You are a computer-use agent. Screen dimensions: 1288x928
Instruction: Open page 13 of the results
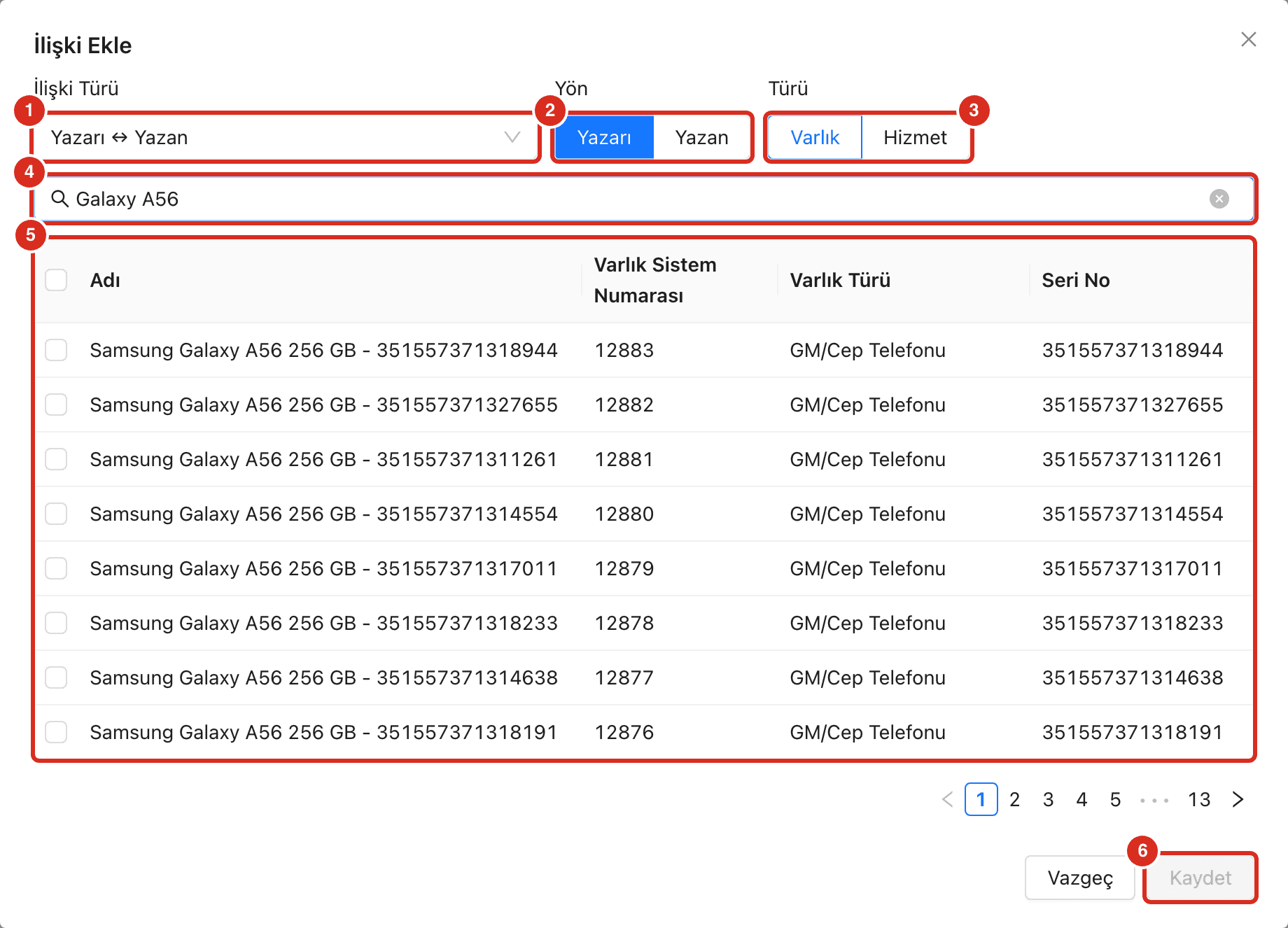pos(1199,799)
